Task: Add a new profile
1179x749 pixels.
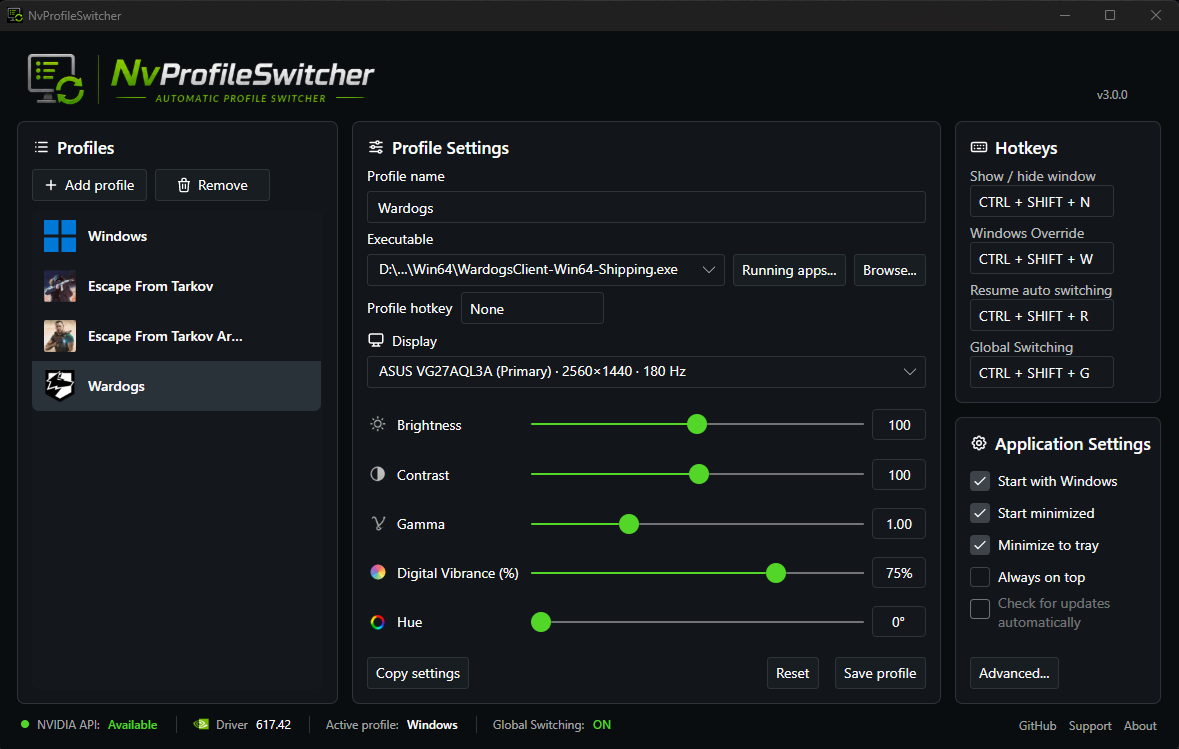Action: 89,185
